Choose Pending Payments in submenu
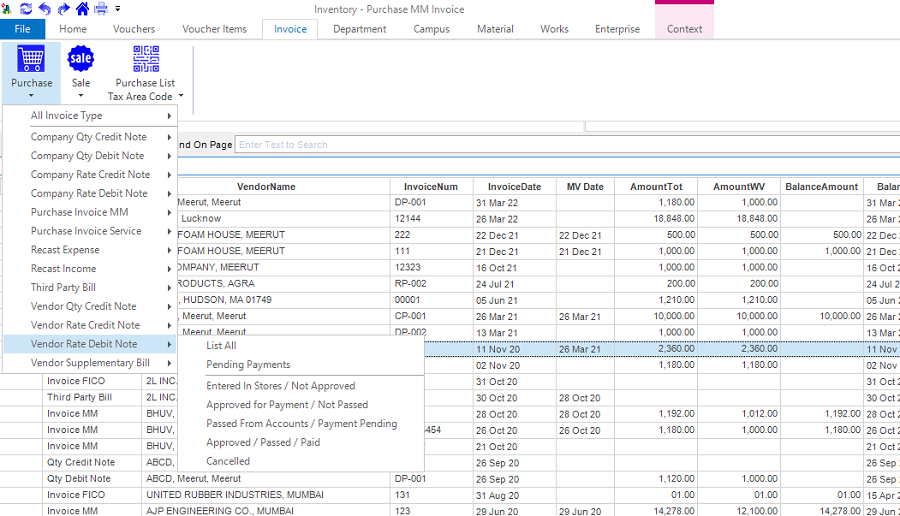The width and height of the screenshot is (900, 516). [248, 365]
